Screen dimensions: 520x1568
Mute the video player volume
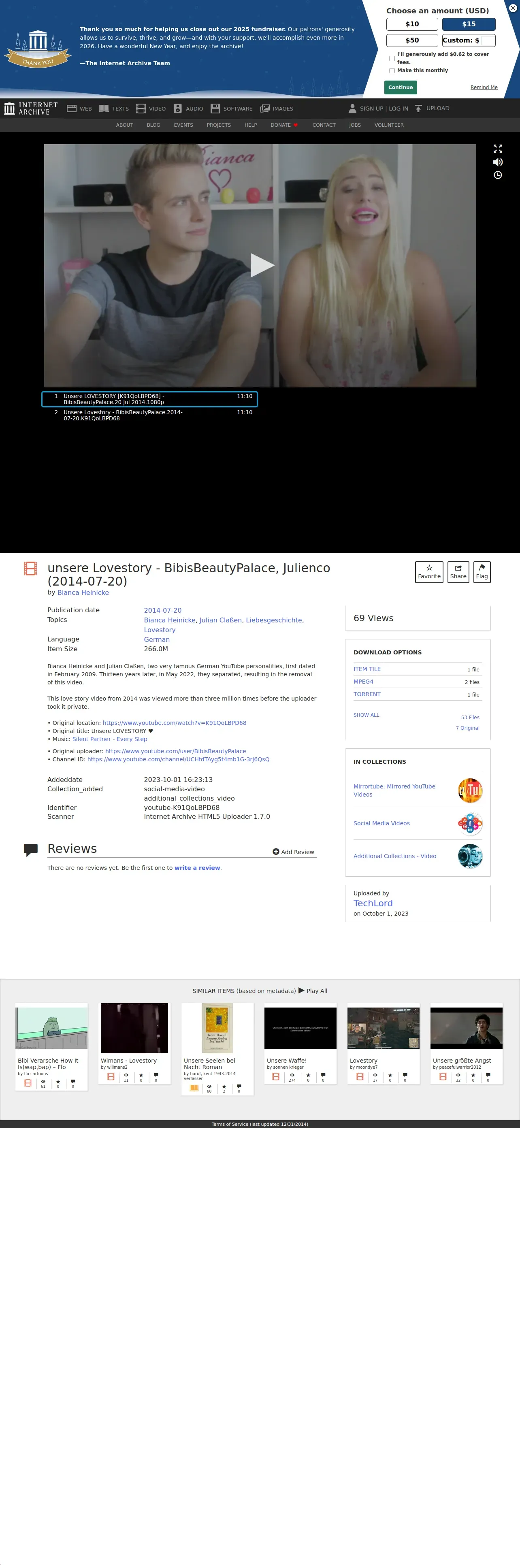(497, 162)
